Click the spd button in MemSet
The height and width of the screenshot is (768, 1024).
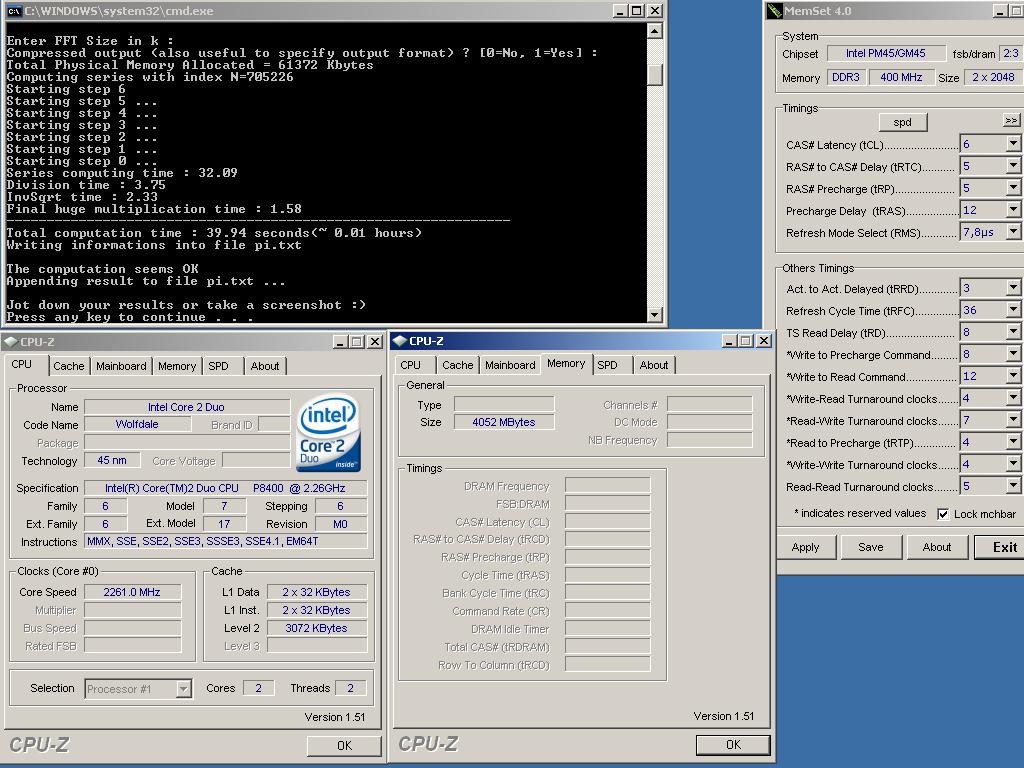903,122
